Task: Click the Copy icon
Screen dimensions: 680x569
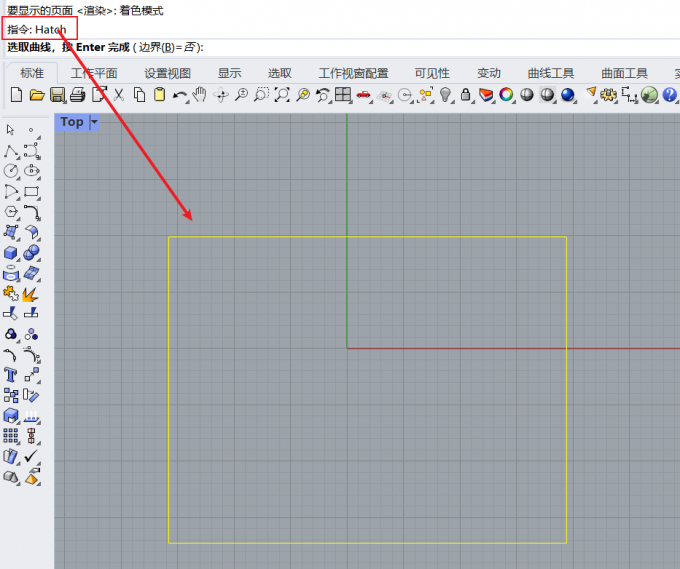Action: [x=139, y=95]
